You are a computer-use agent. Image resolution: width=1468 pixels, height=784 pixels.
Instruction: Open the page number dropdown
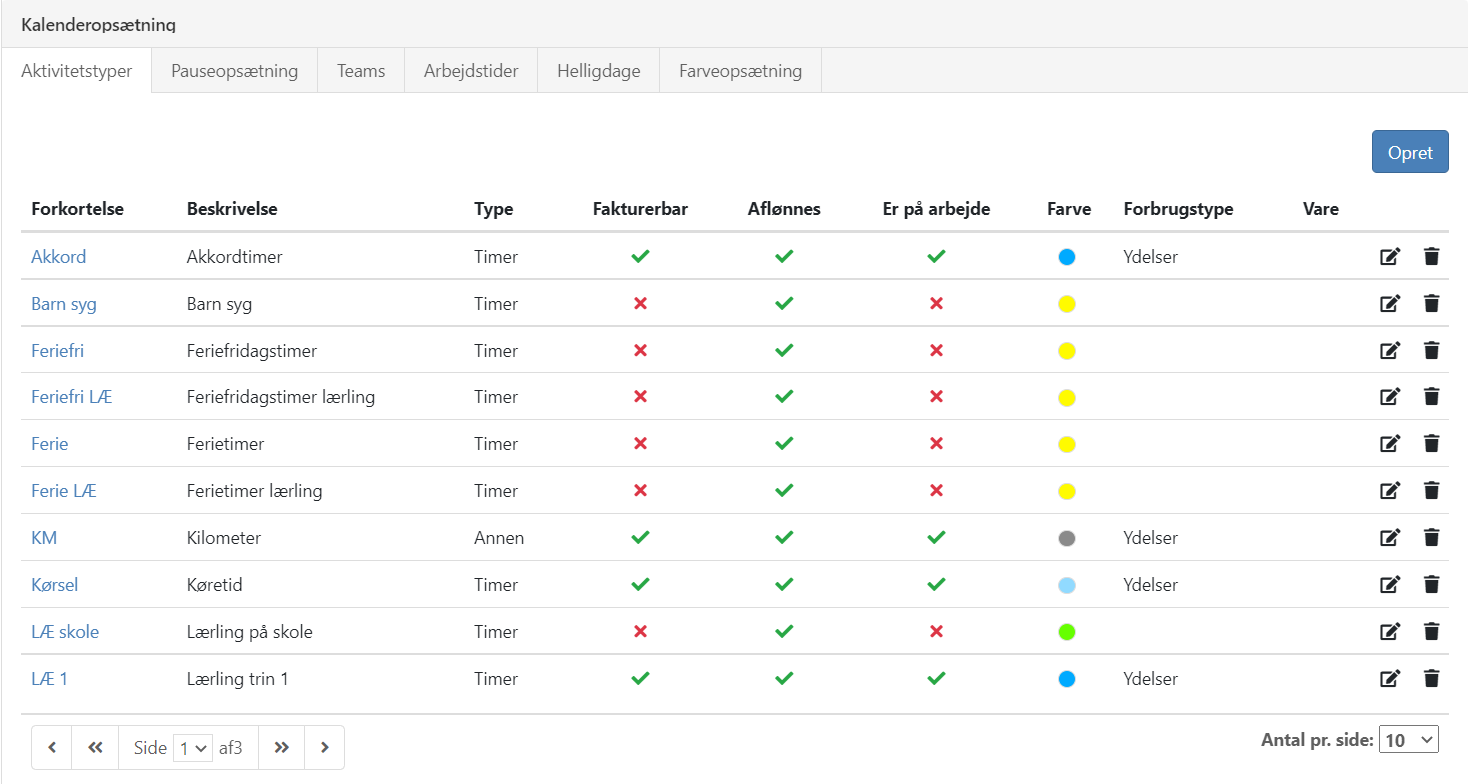click(192, 748)
